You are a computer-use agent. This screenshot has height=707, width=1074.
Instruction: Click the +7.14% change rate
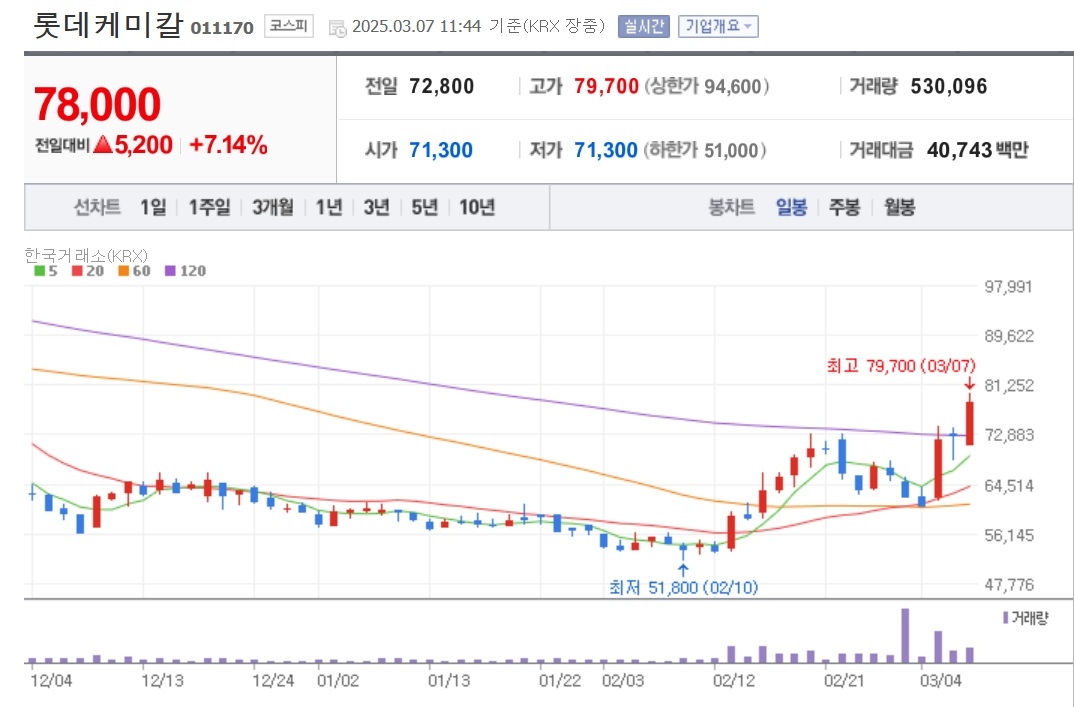[x=228, y=145]
